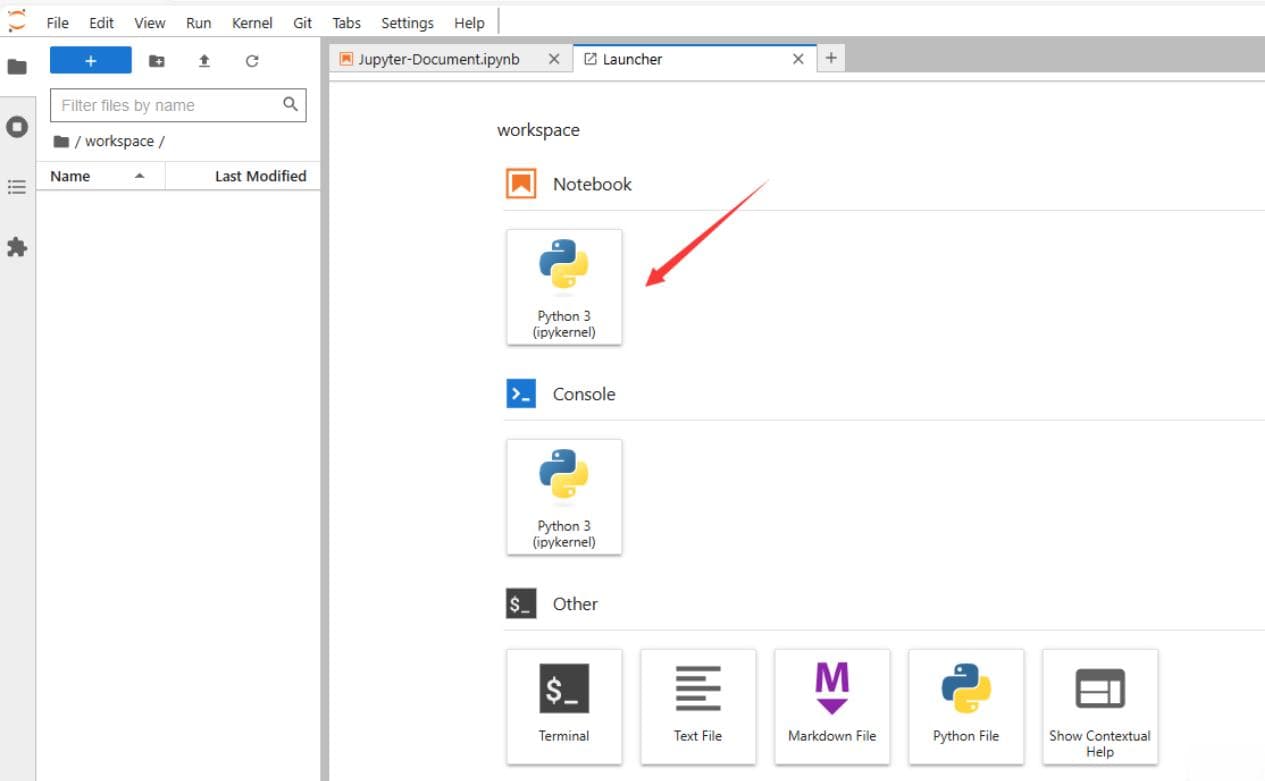1265x781 pixels.
Task: Create a new Python File
Action: 966,706
